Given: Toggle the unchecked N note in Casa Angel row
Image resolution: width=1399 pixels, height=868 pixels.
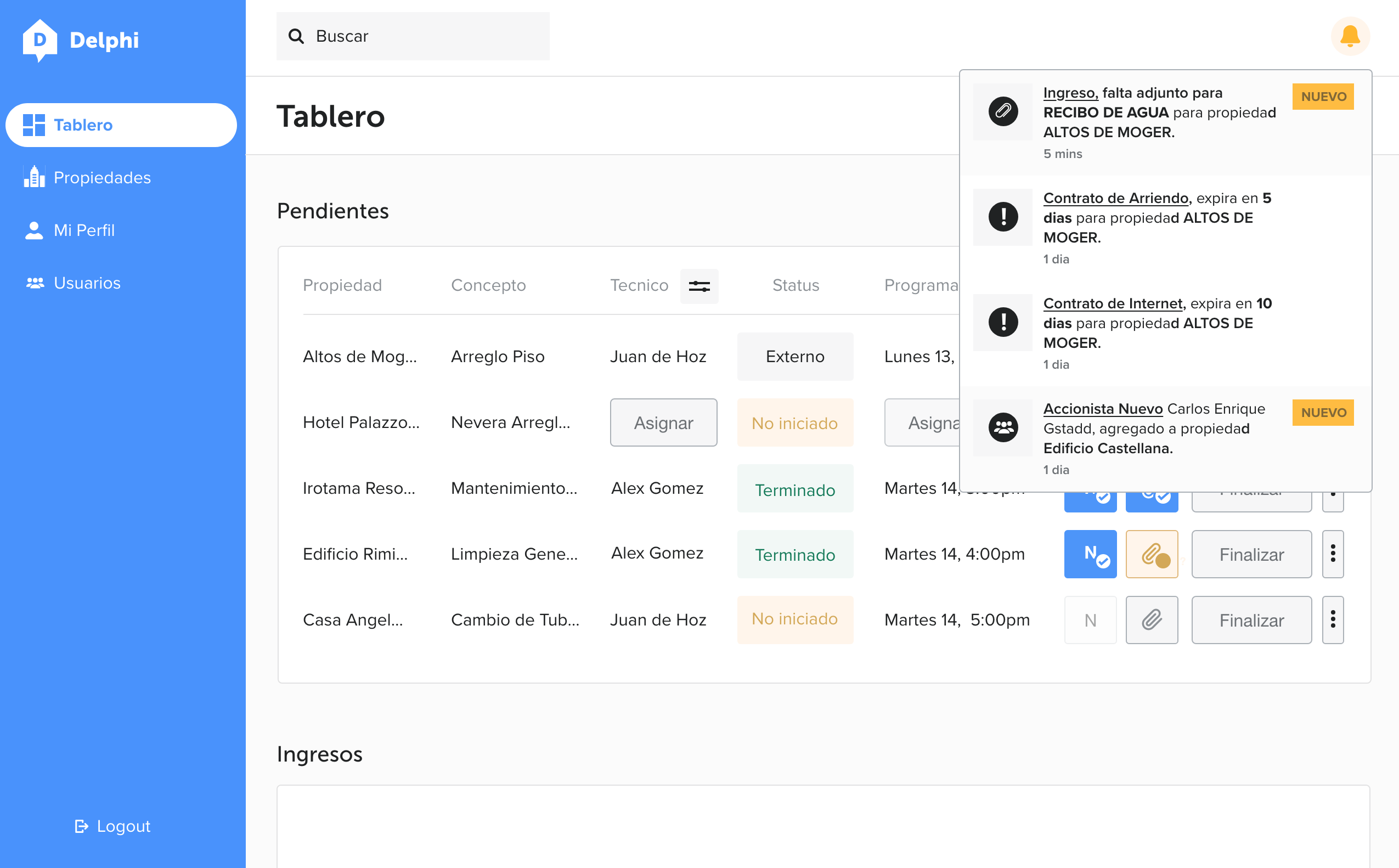Looking at the screenshot, I should coord(1090,619).
